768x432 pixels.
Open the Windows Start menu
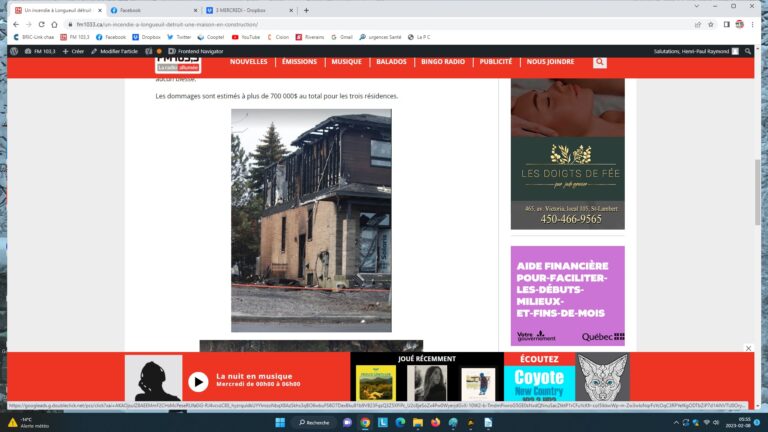(x=282, y=422)
